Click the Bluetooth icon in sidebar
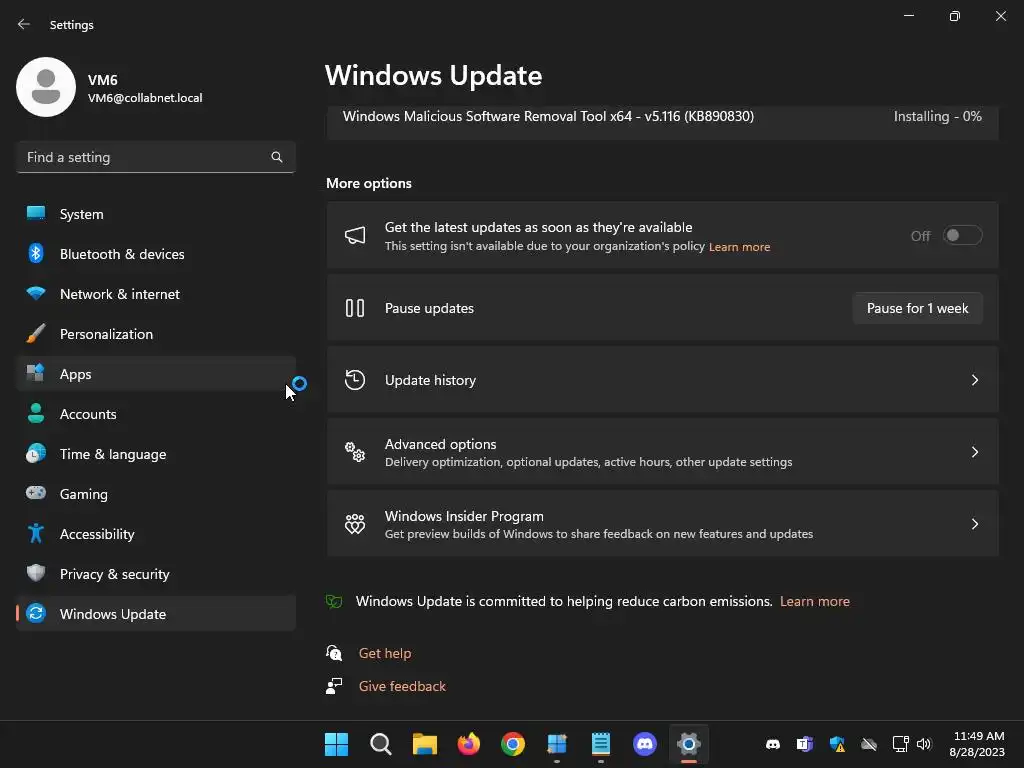The height and width of the screenshot is (768, 1024). tap(36, 253)
